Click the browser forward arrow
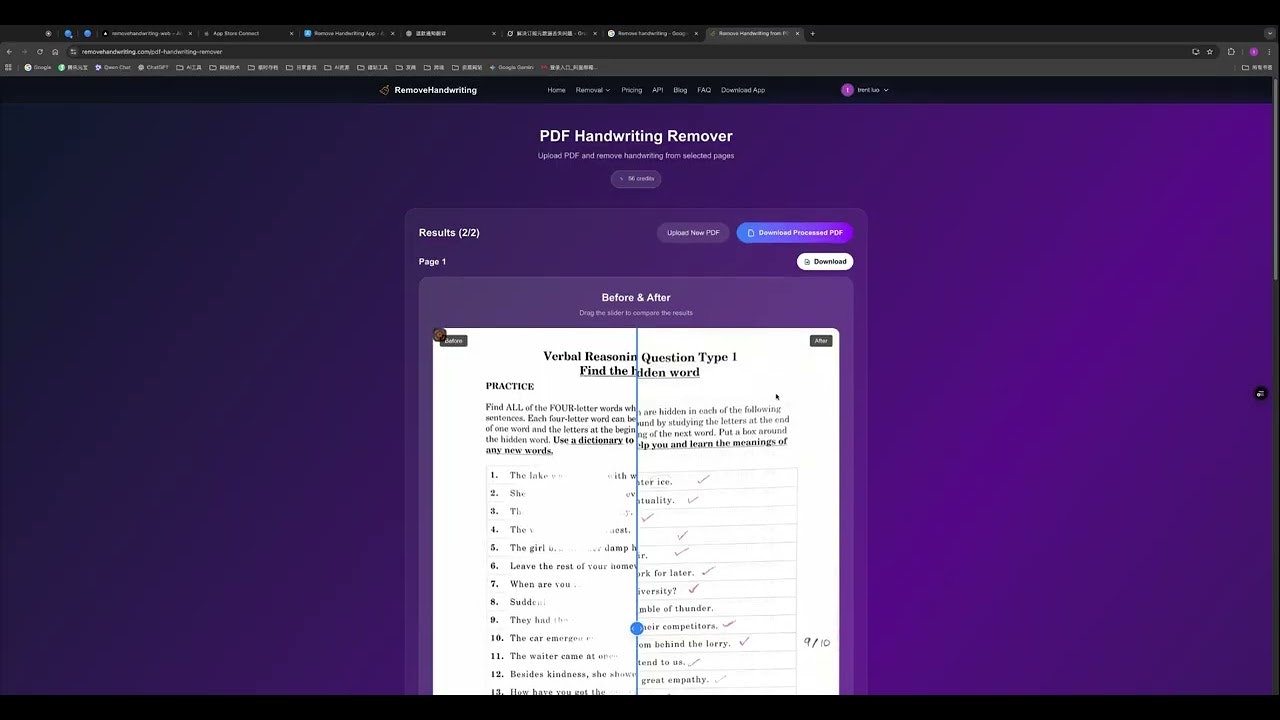The image size is (1280, 720). pyautogui.click(x=25, y=51)
